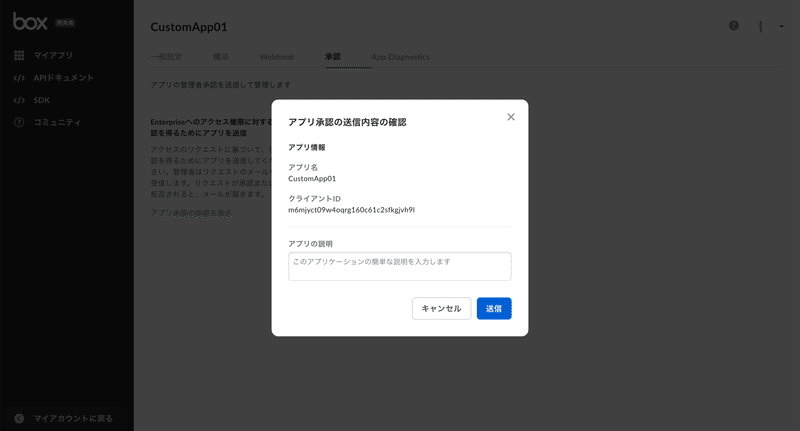Image resolution: width=800 pixels, height=431 pixels.
Task: Open the Webhook tab
Action: point(277,57)
